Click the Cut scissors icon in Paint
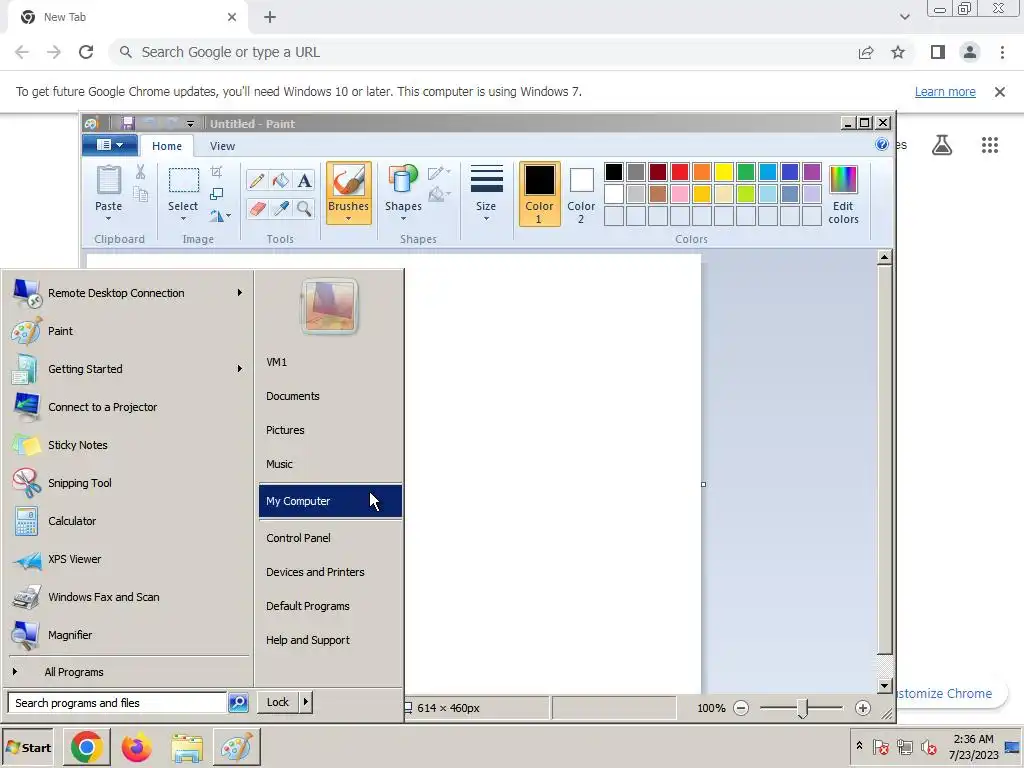This screenshot has height=768, width=1024. coord(140,172)
